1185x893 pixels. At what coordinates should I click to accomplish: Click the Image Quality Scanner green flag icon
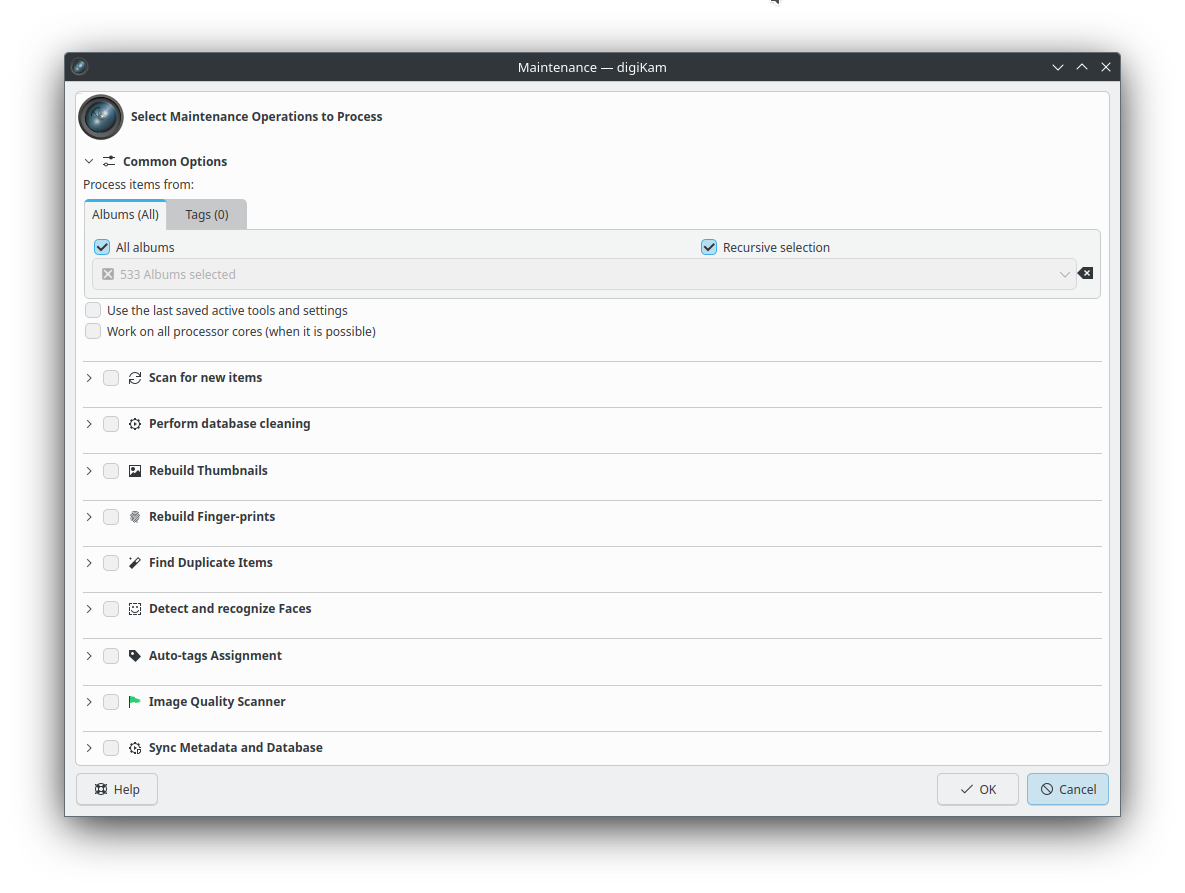click(x=135, y=702)
